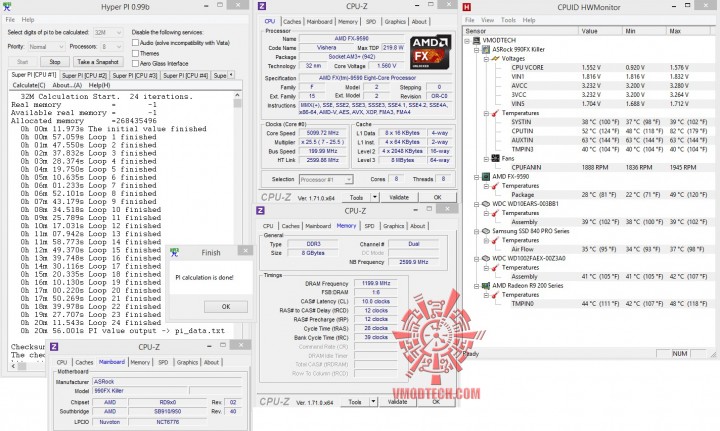The image size is (720, 431).
Task: Click the Fans icon in HWMonitor tree
Action: coord(495,158)
